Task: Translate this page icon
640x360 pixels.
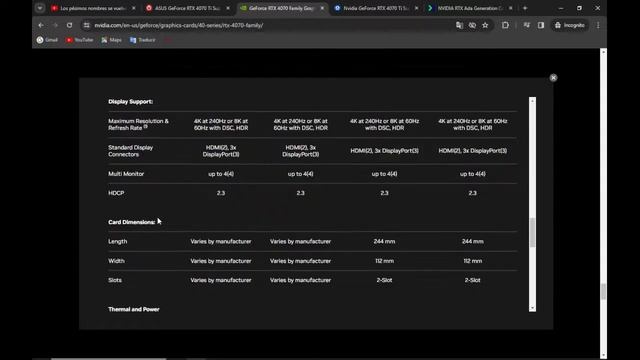Action: click(459, 25)
